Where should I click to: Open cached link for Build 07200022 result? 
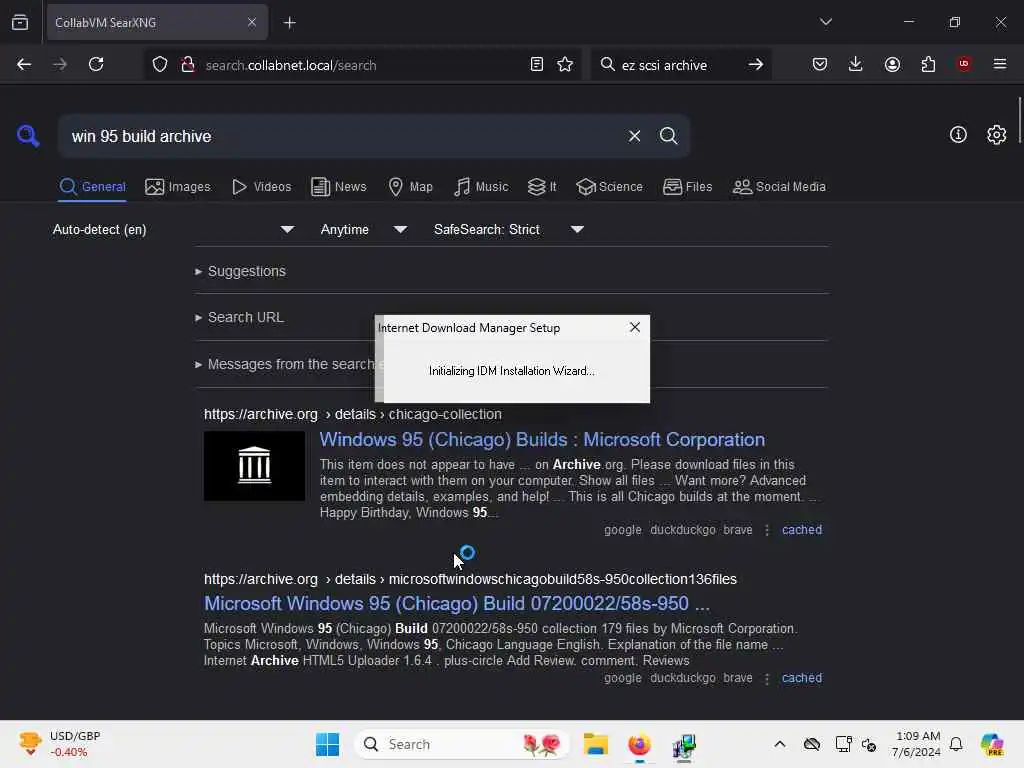802,678
